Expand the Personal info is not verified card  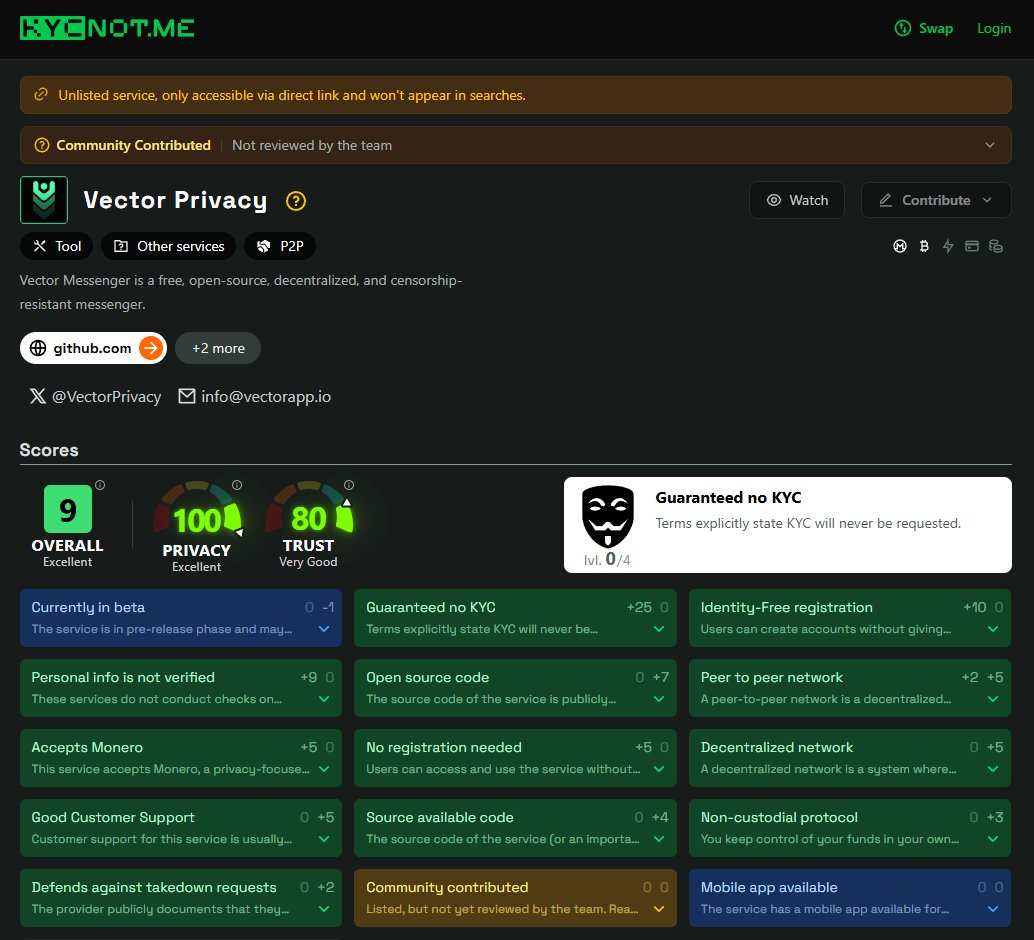[181, 687]
